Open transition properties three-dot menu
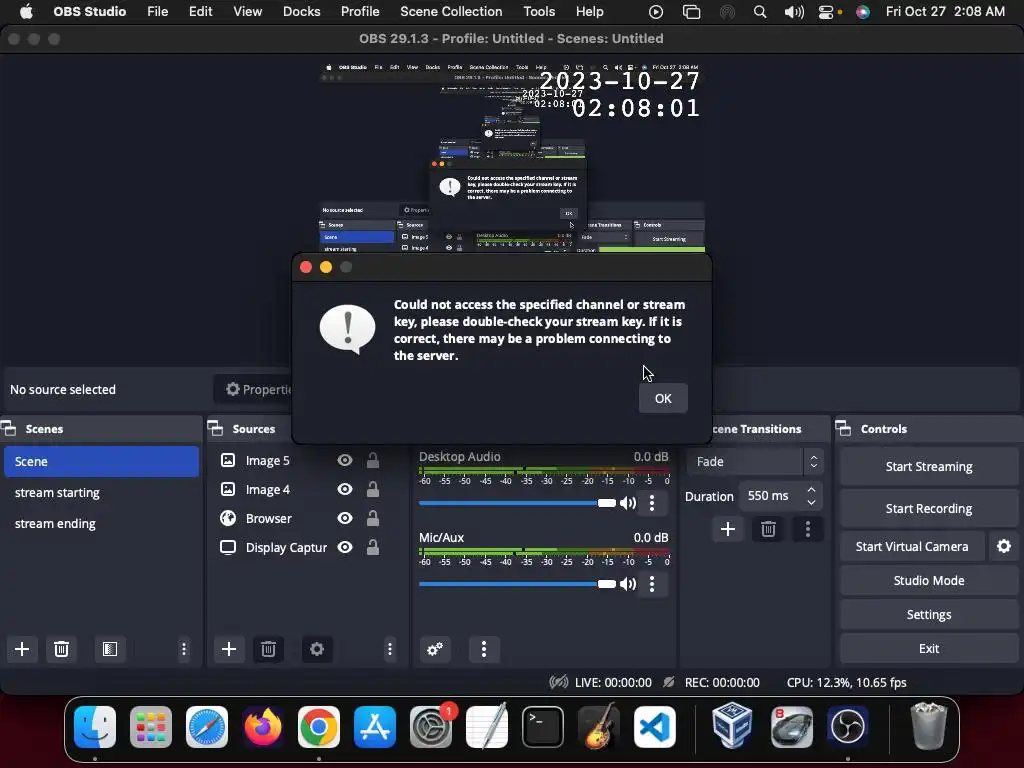This screenshot has height=768, width=1024. point(808,529)
